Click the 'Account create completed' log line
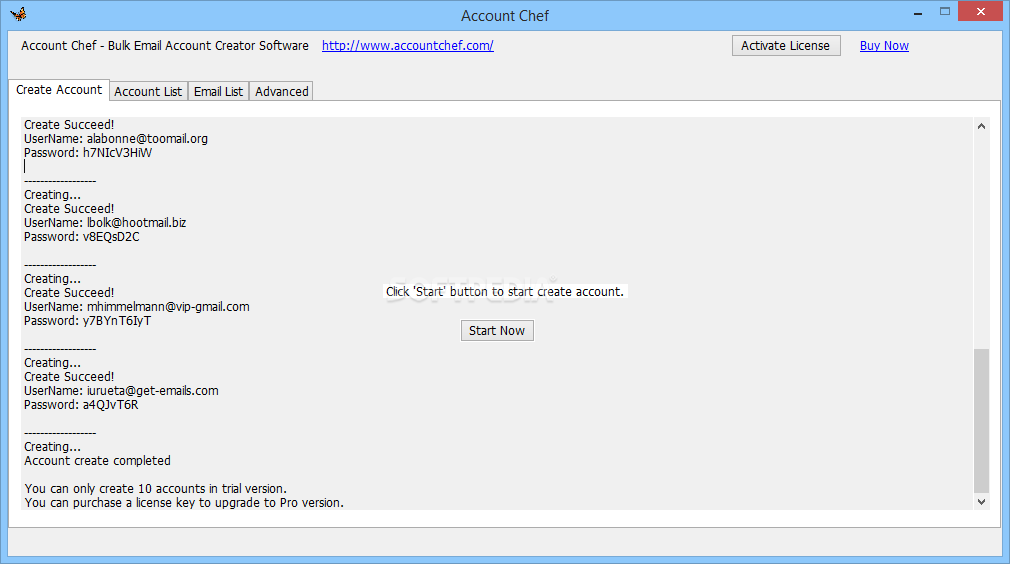Viewport: 1010px width, 564px height. (97, 461)
